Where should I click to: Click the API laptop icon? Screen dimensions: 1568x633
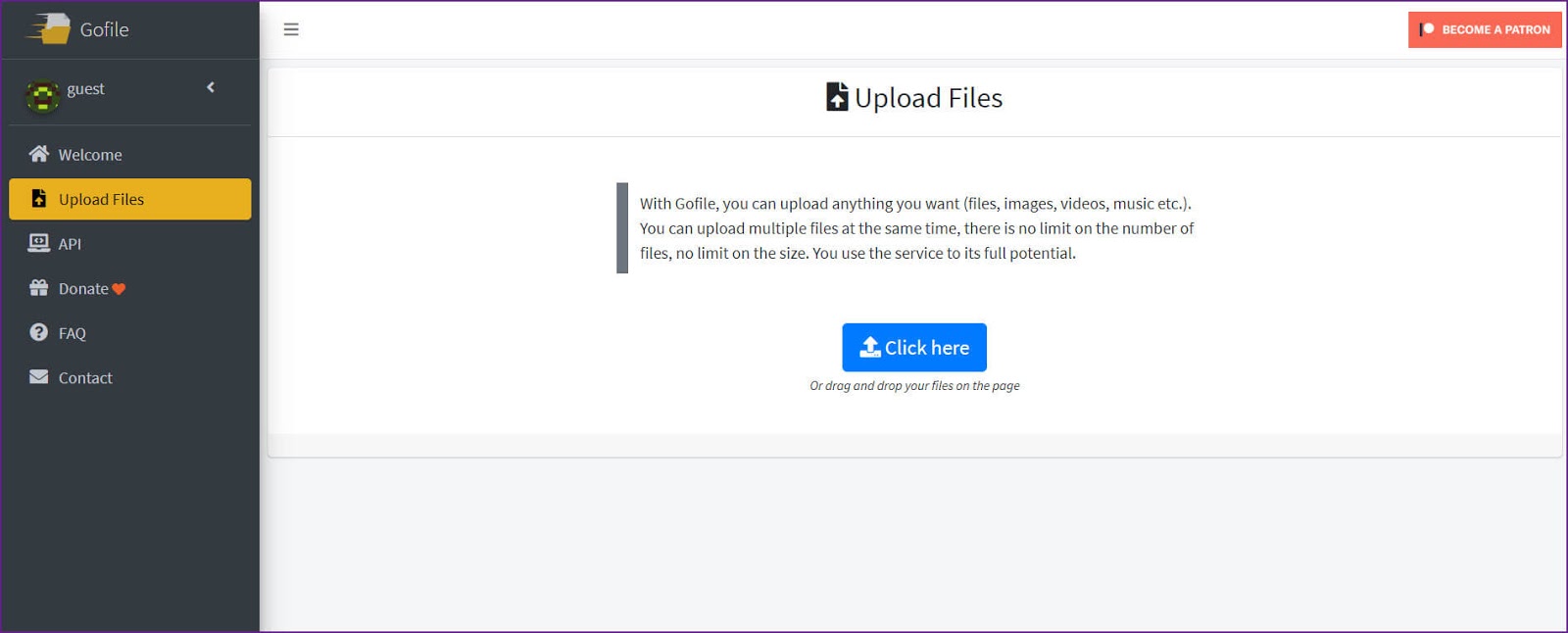tap(38, 243)
